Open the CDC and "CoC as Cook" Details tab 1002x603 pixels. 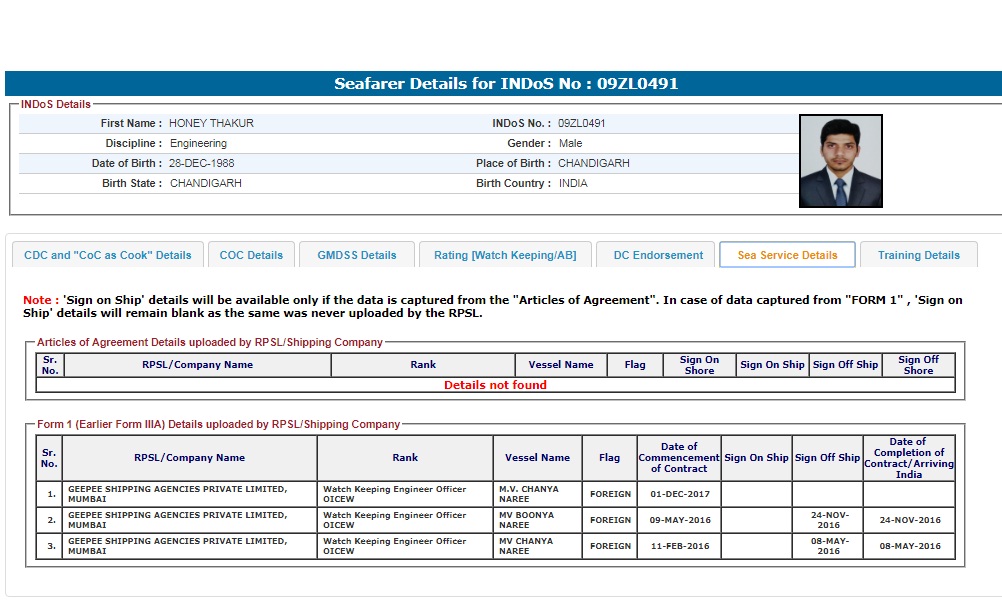107,255
